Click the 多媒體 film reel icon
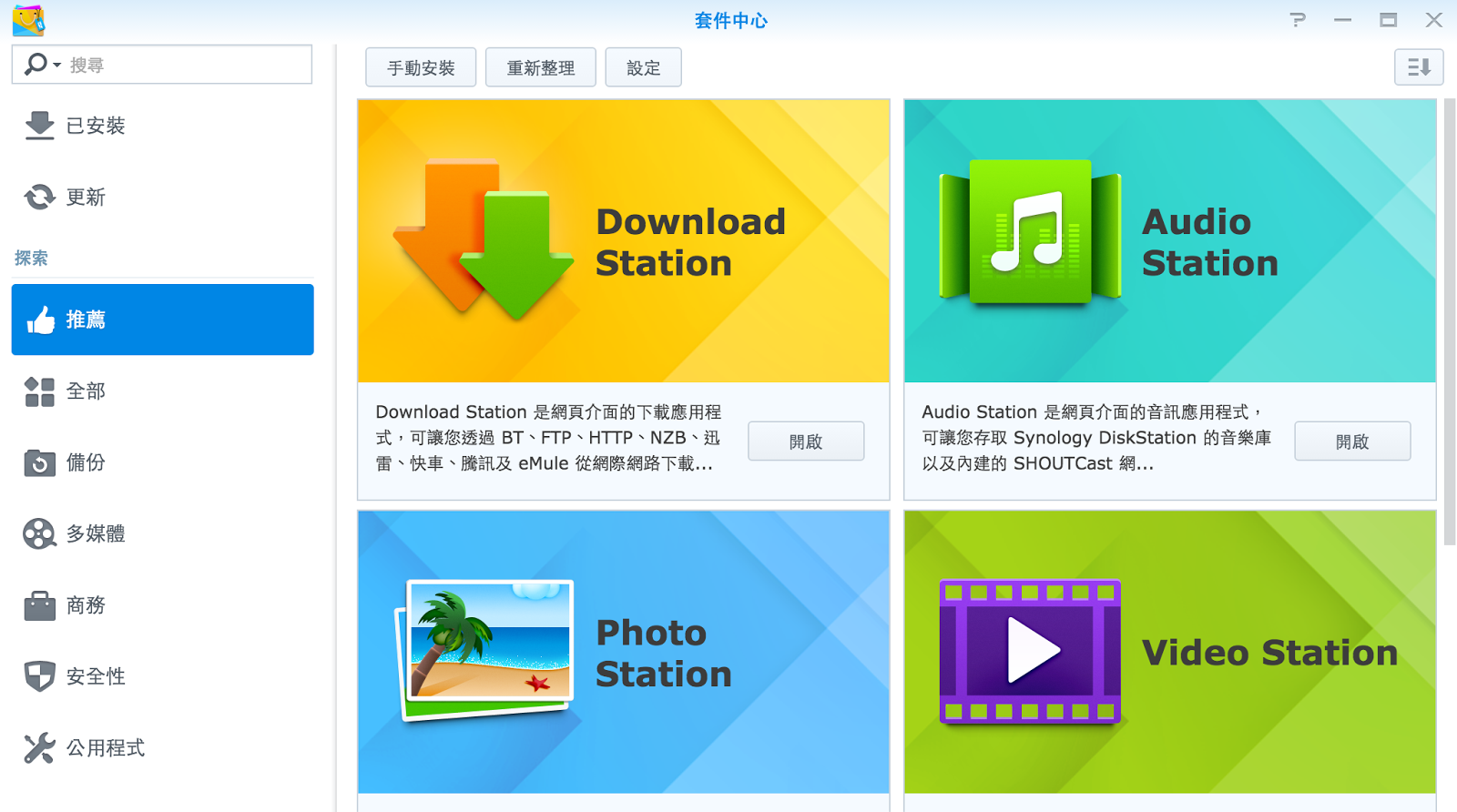 pos(39,533)
